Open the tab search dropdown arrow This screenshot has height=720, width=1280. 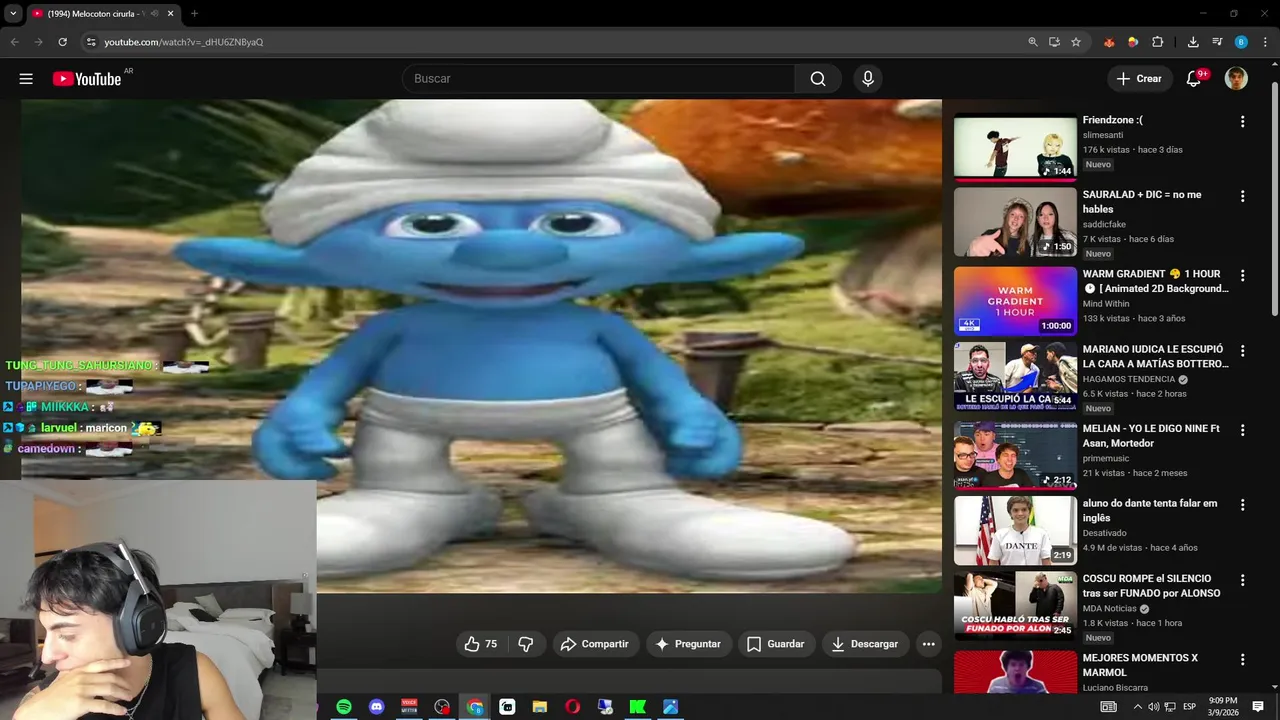click(x=13, y=14)
